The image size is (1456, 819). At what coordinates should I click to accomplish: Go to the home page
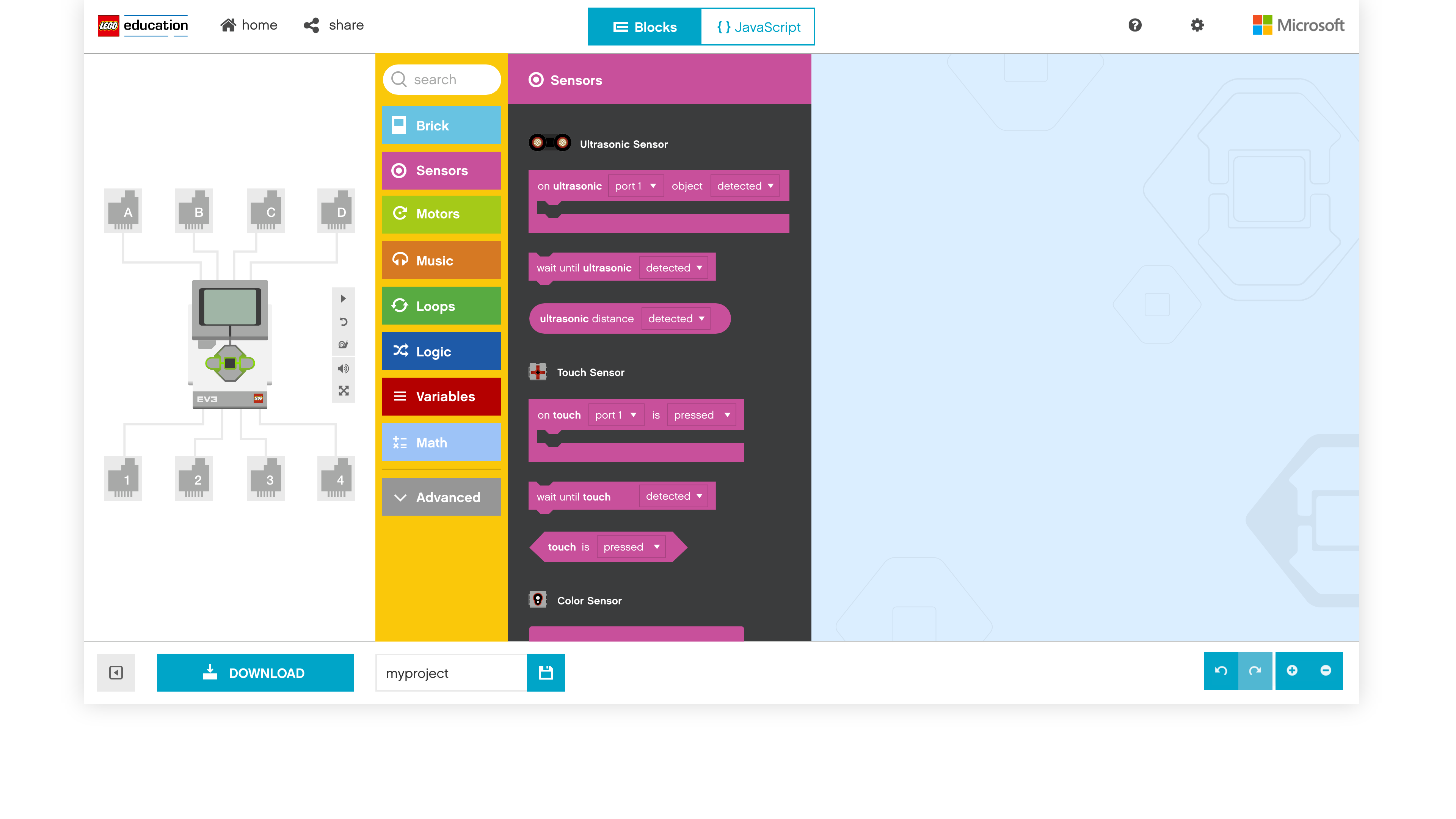point(249,25)
